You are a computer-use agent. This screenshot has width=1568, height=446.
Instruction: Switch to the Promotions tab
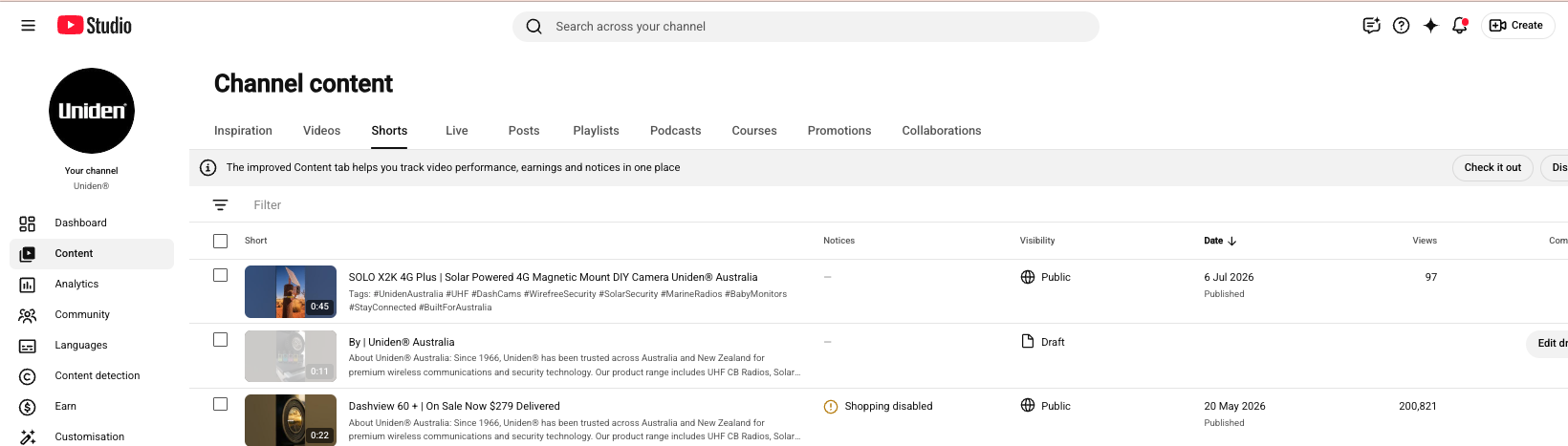[839, 131]
